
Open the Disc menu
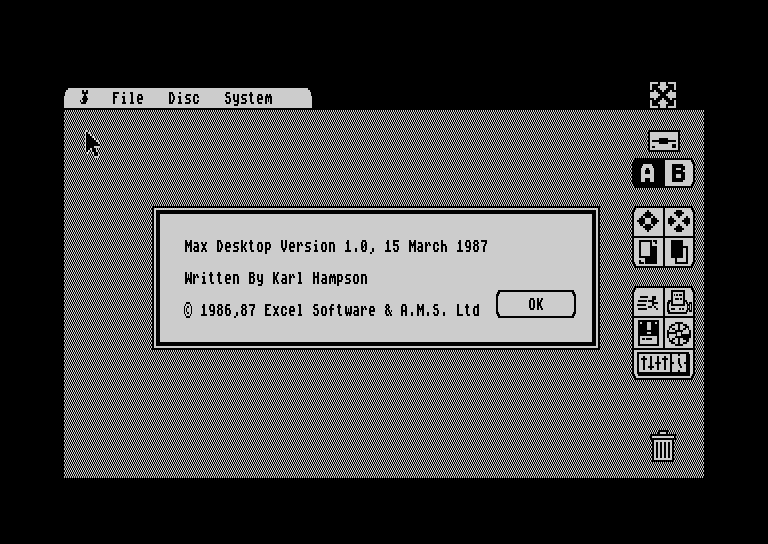tap(184, 98)
